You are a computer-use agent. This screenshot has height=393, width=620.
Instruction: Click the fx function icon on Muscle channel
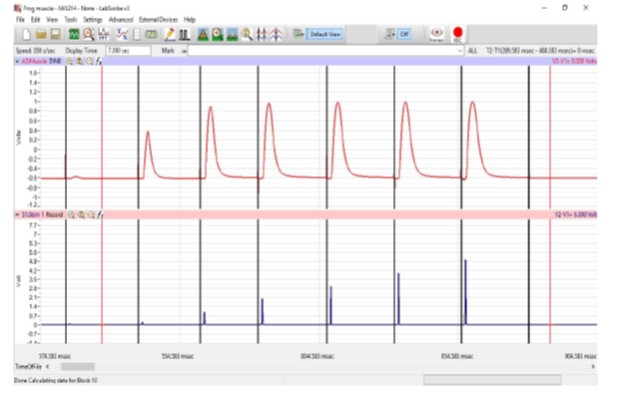click(x=99, y=61)
